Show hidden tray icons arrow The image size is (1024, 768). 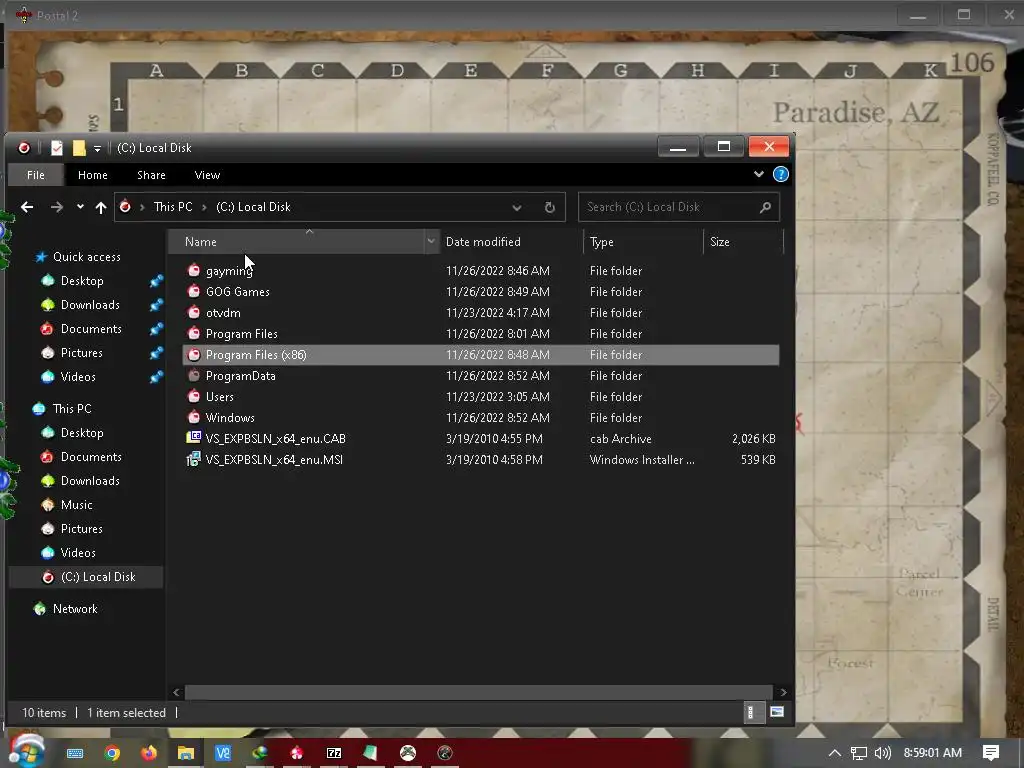(x=835, y=753)
